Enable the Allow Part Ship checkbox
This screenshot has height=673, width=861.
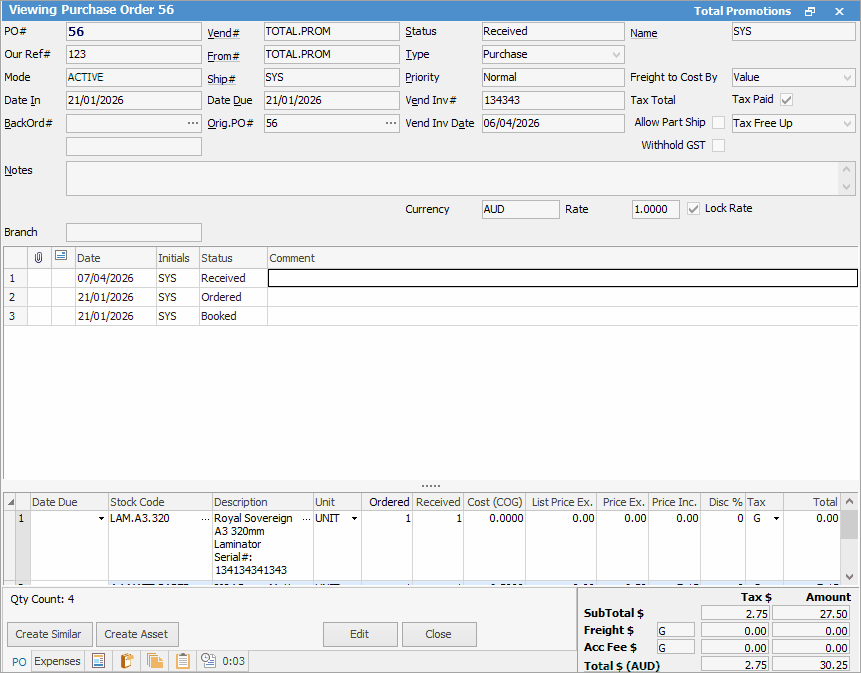pyautogui.click(x=718, y=122)
